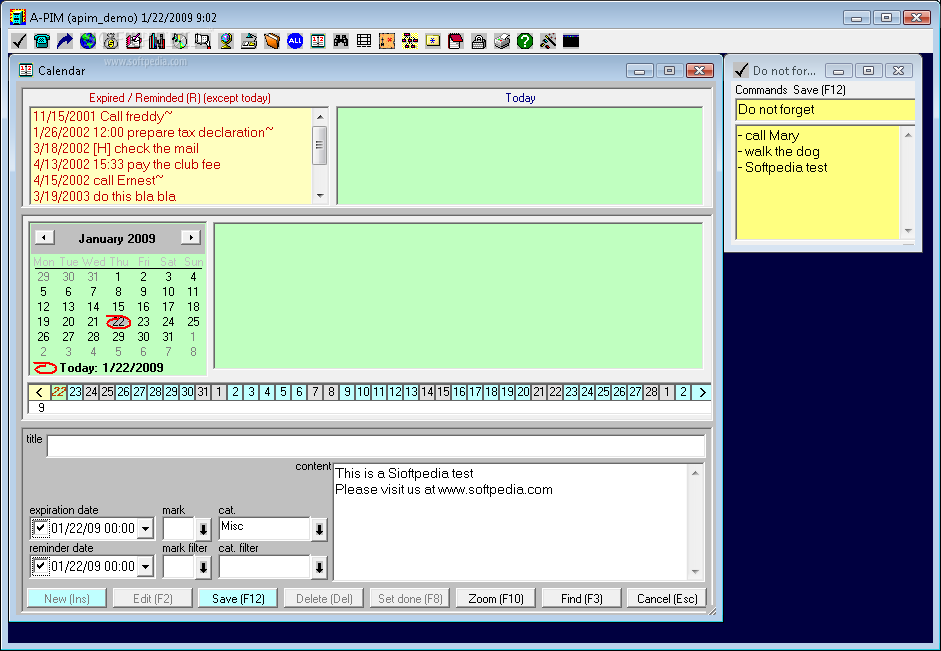This screenshot has width=941, height=651.
Task: Go to previous month in calendar
Action: click(44, 238)
